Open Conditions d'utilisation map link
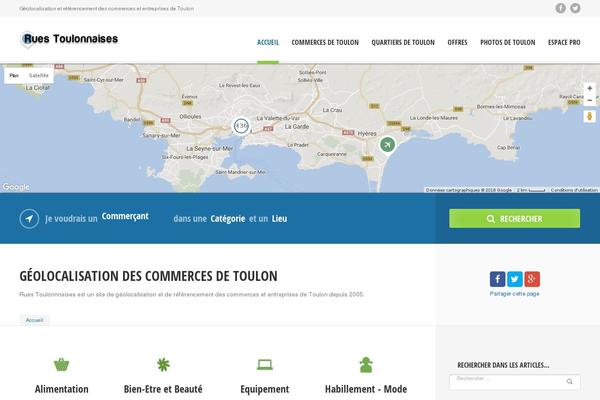Image resolution: width=600 pixels, height=400 pixels. tap(574, 190)
